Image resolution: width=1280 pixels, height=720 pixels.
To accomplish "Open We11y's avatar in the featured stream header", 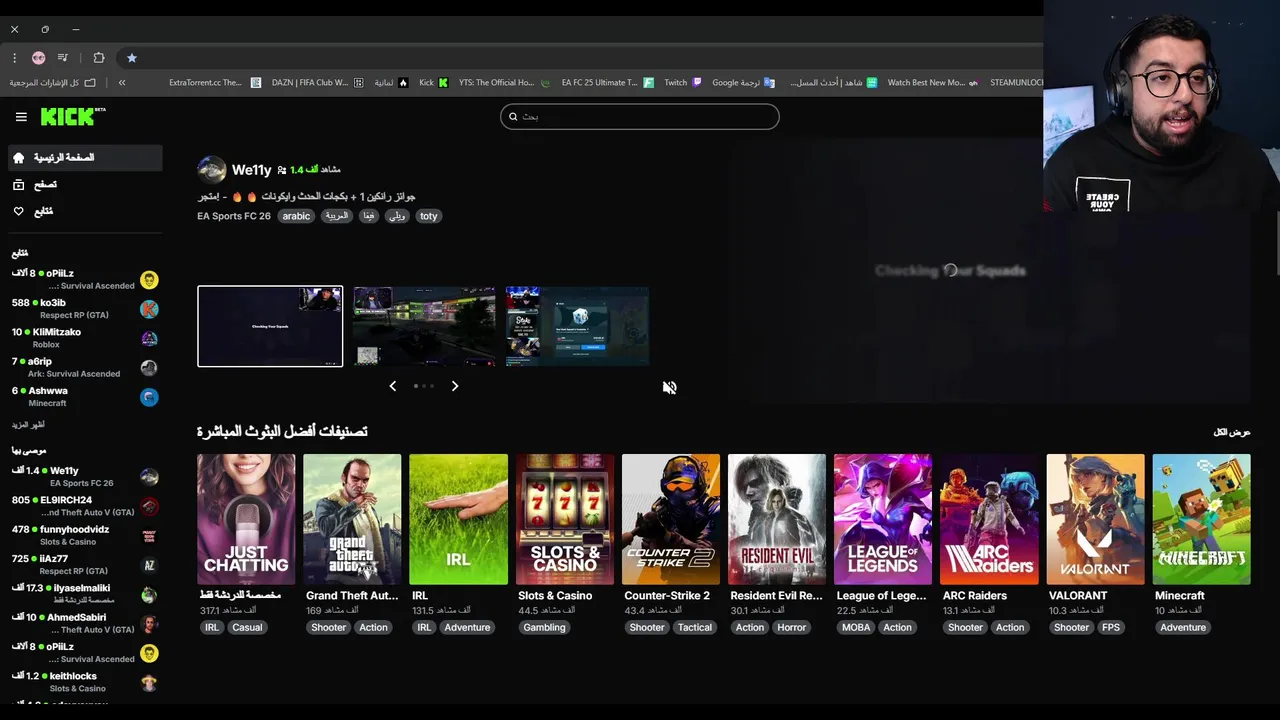I will (x=212, y=170).
